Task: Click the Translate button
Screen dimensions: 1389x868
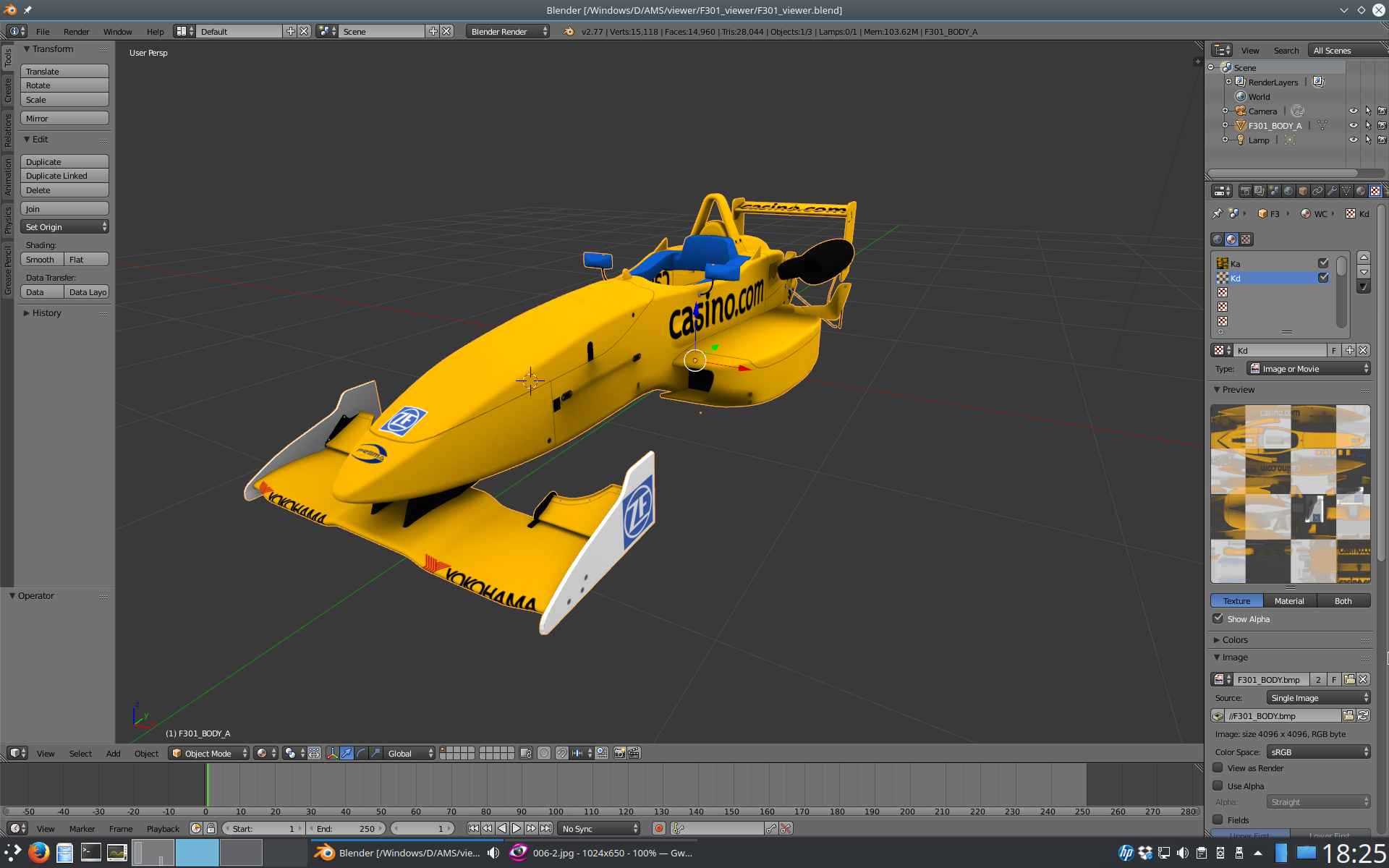Action: (64, 71)
